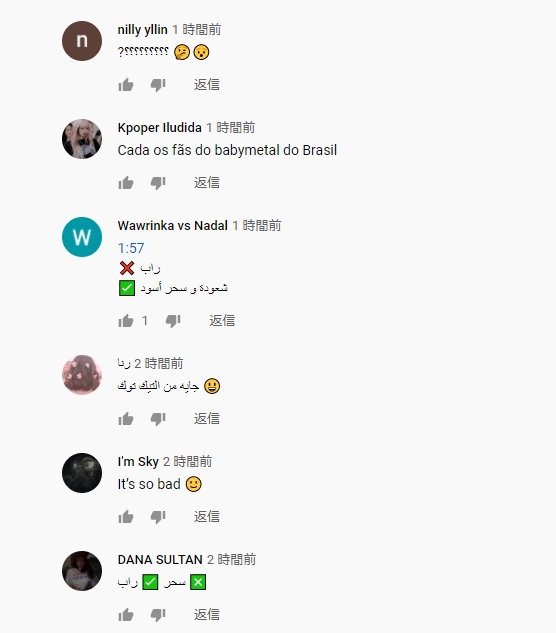Reply to the Cada os fãs comment
Image resolution: width=556 pixels, height=633 pixels.
coord(207,182)
